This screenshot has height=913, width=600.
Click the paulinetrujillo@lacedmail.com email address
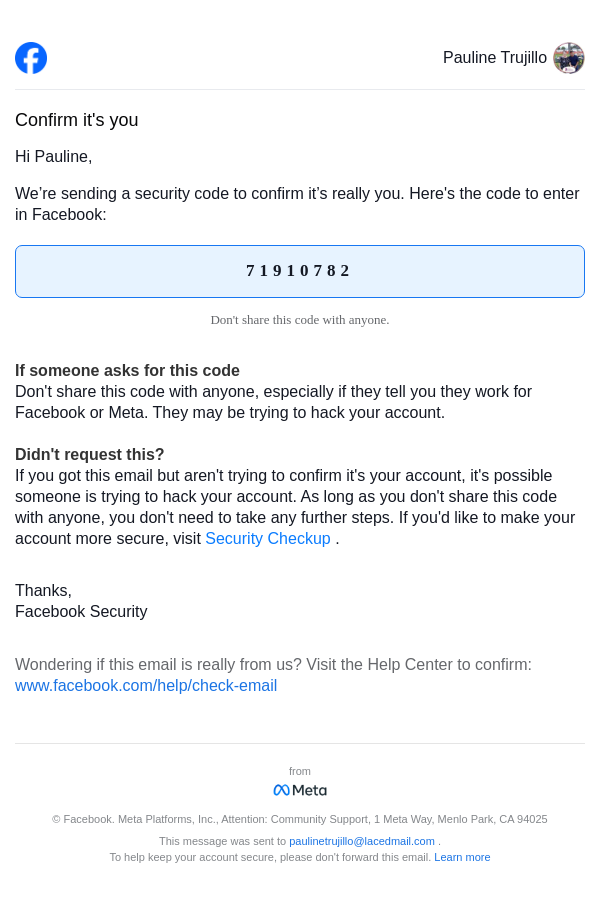362,841
